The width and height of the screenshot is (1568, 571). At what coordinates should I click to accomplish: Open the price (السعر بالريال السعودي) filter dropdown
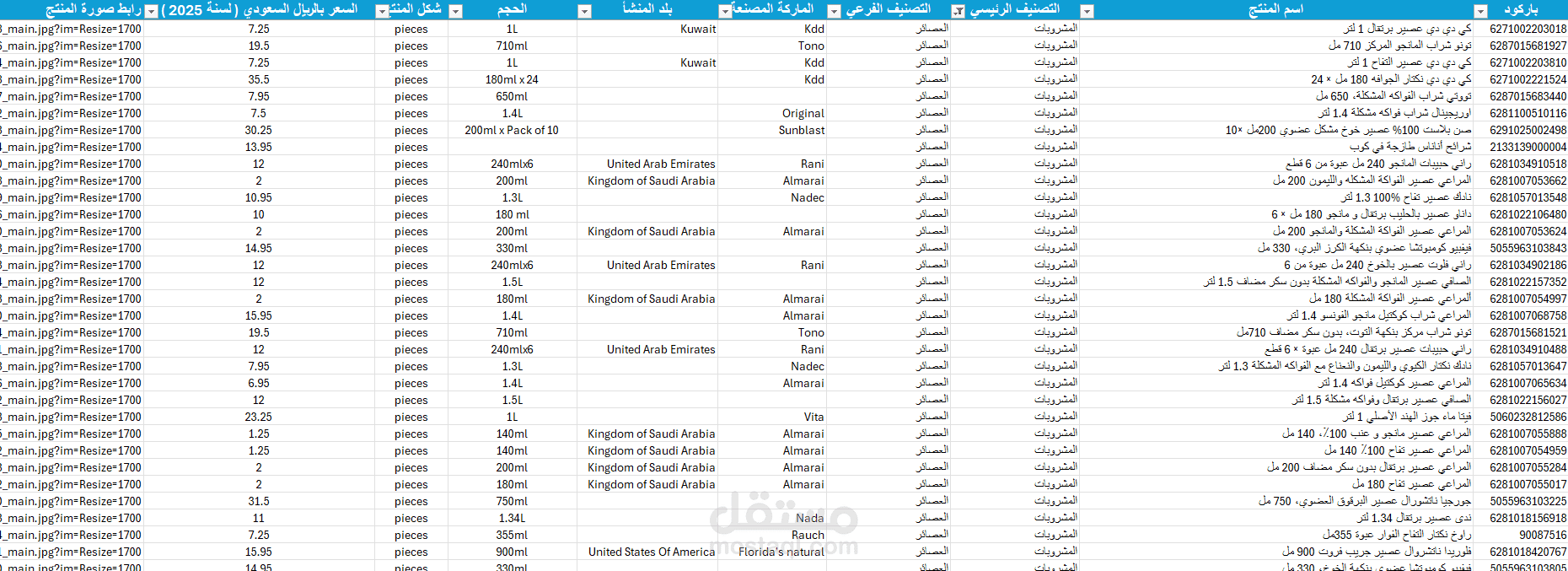151,11
